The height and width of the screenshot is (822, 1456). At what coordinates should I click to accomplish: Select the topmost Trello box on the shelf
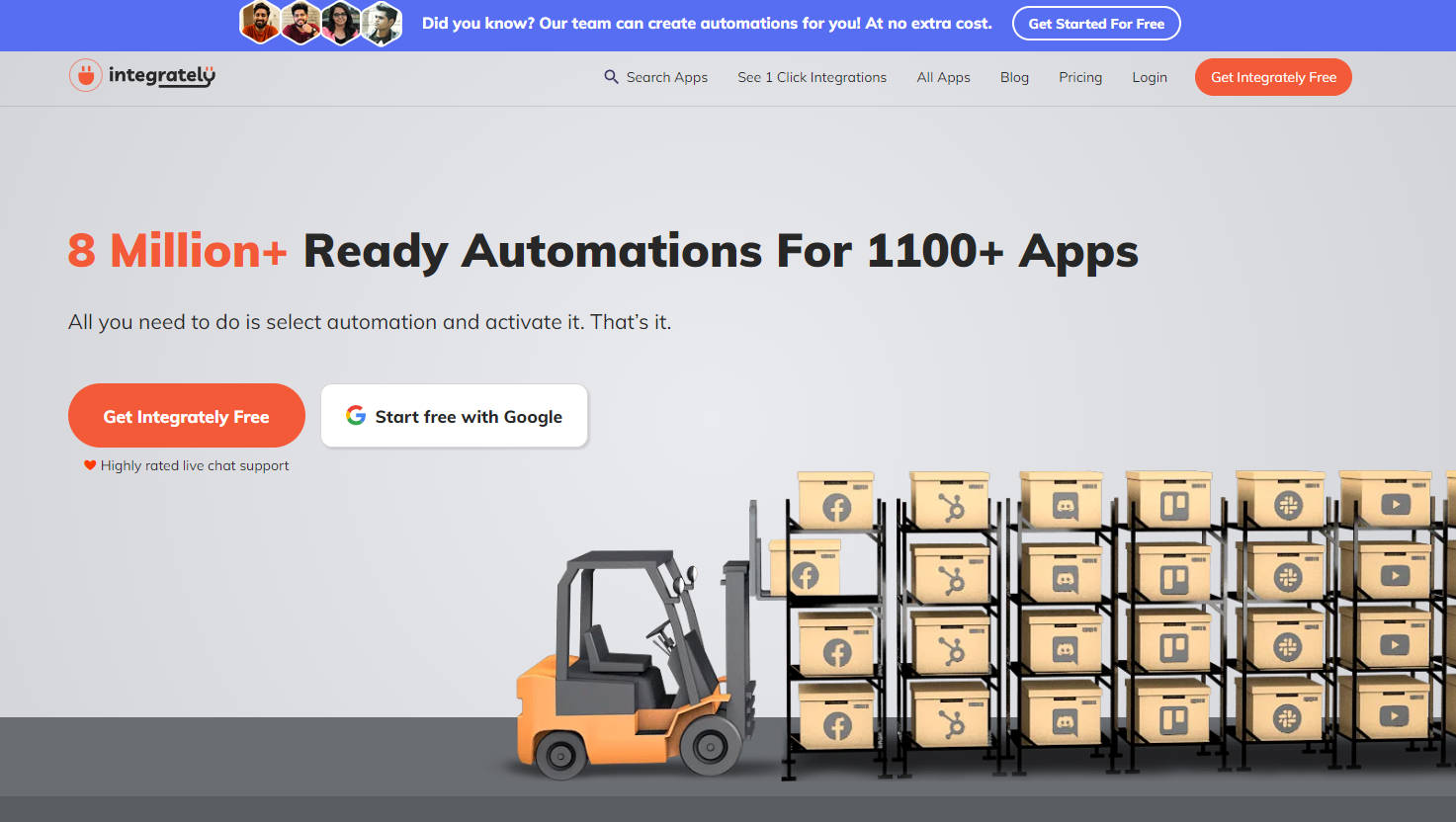1171,501
